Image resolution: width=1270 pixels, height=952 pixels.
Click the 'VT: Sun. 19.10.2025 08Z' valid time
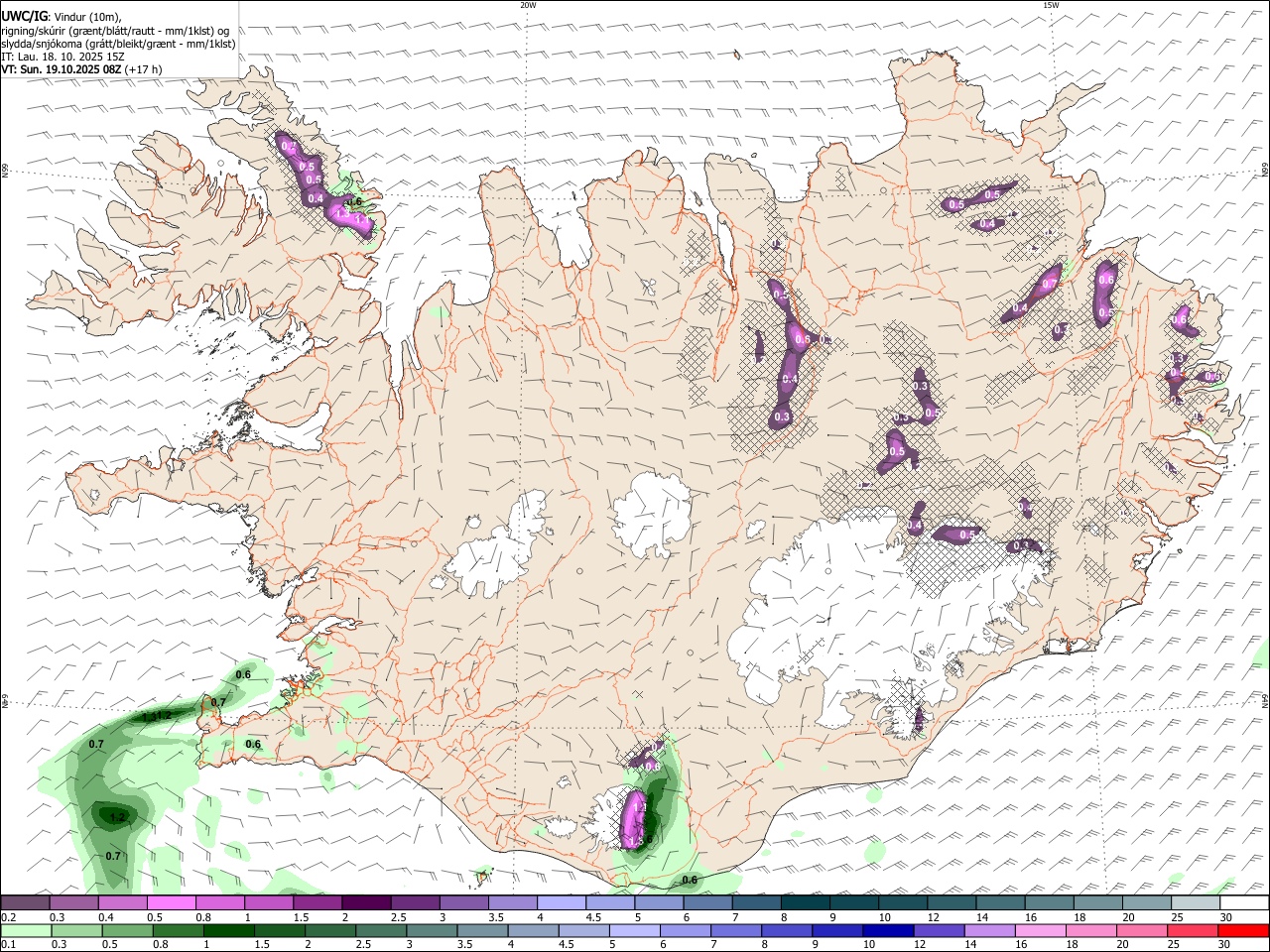(62, 69)
